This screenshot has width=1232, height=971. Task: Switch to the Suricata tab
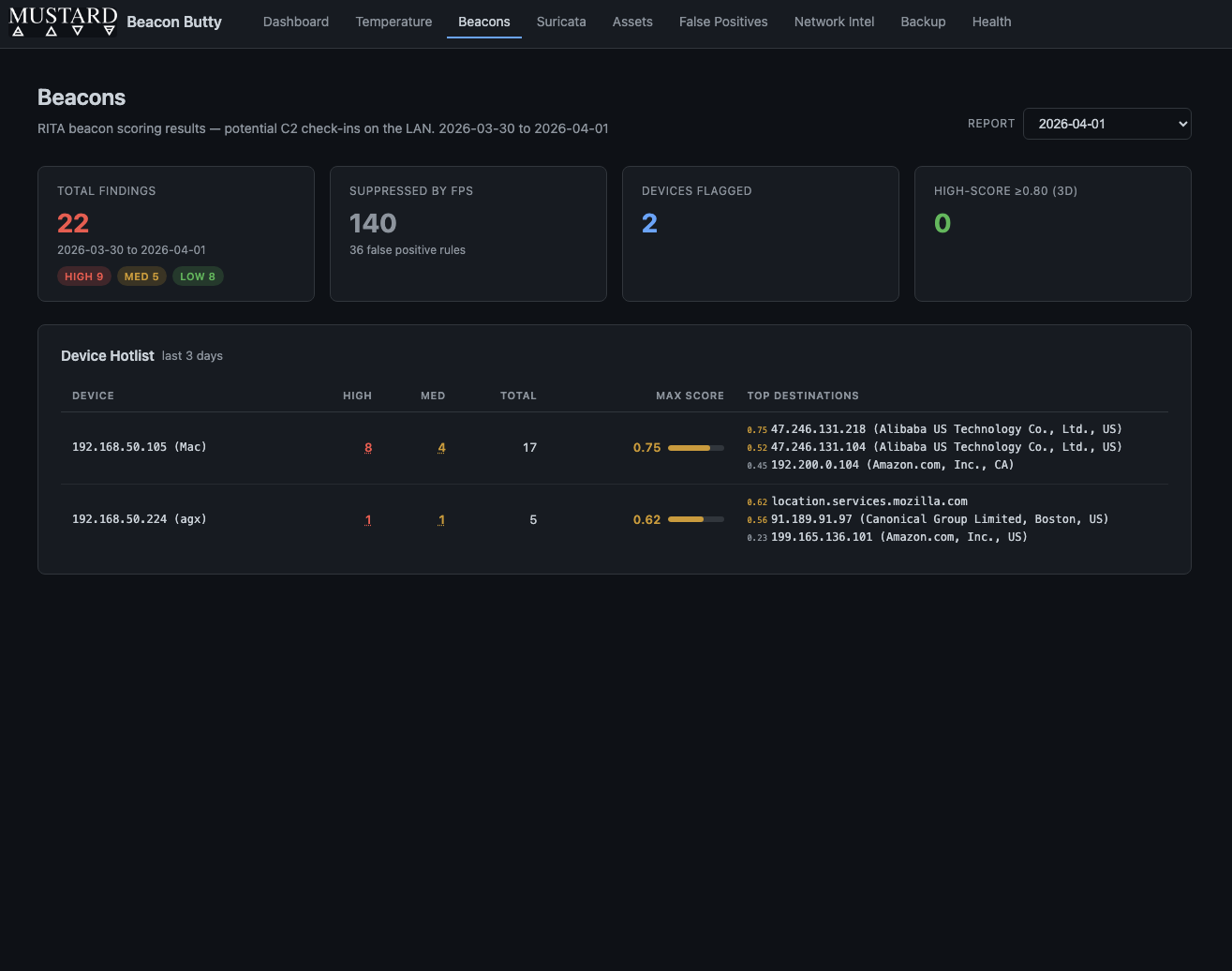(560, 22)
